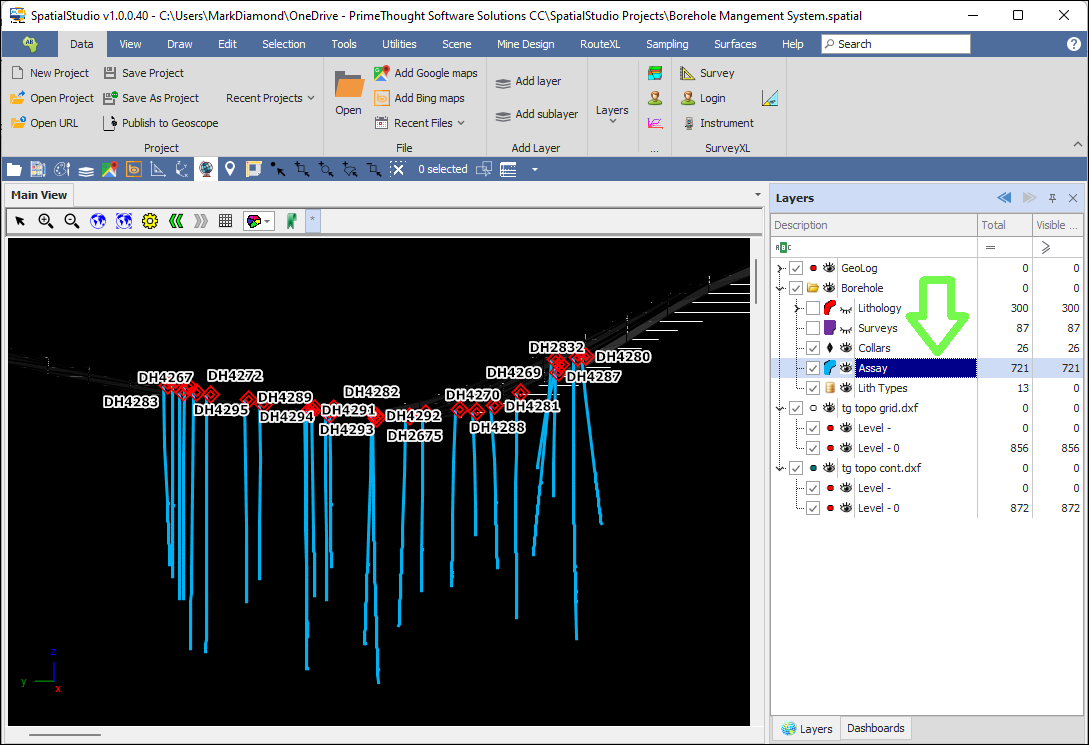Expand the Layers ribbon dropdown
1089x745 pixels.
[x=612, y=114]
